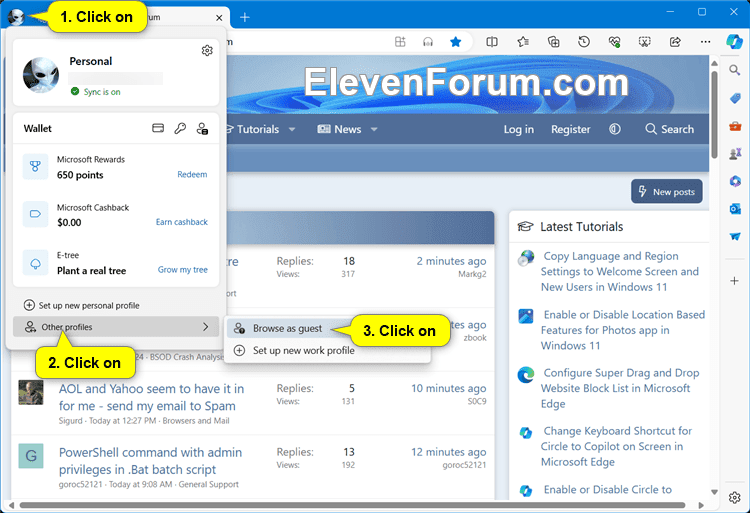Open Wallet payment cards icon
The image size is (750, 513).
(x=158, y=128)
